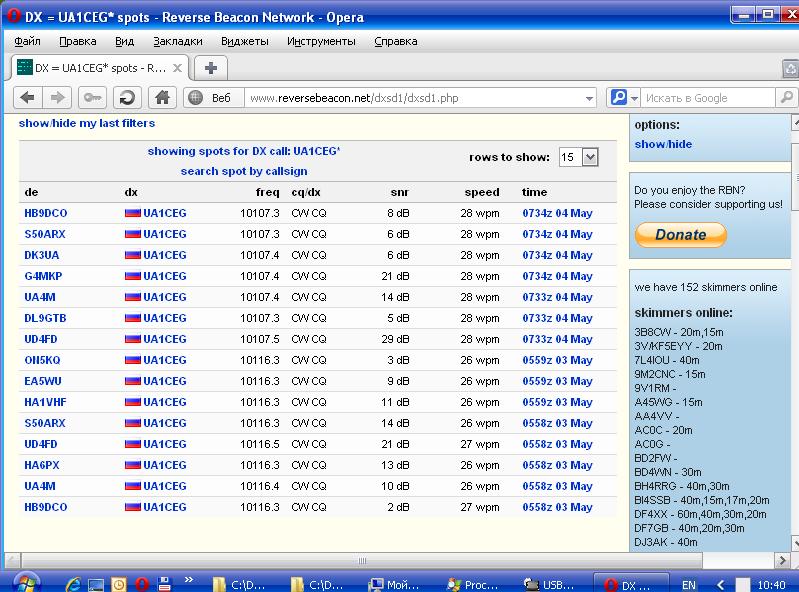This screenshot has height=592, width=799.
Task: Click the yellow Donate button
Action: tap(680, 234)
